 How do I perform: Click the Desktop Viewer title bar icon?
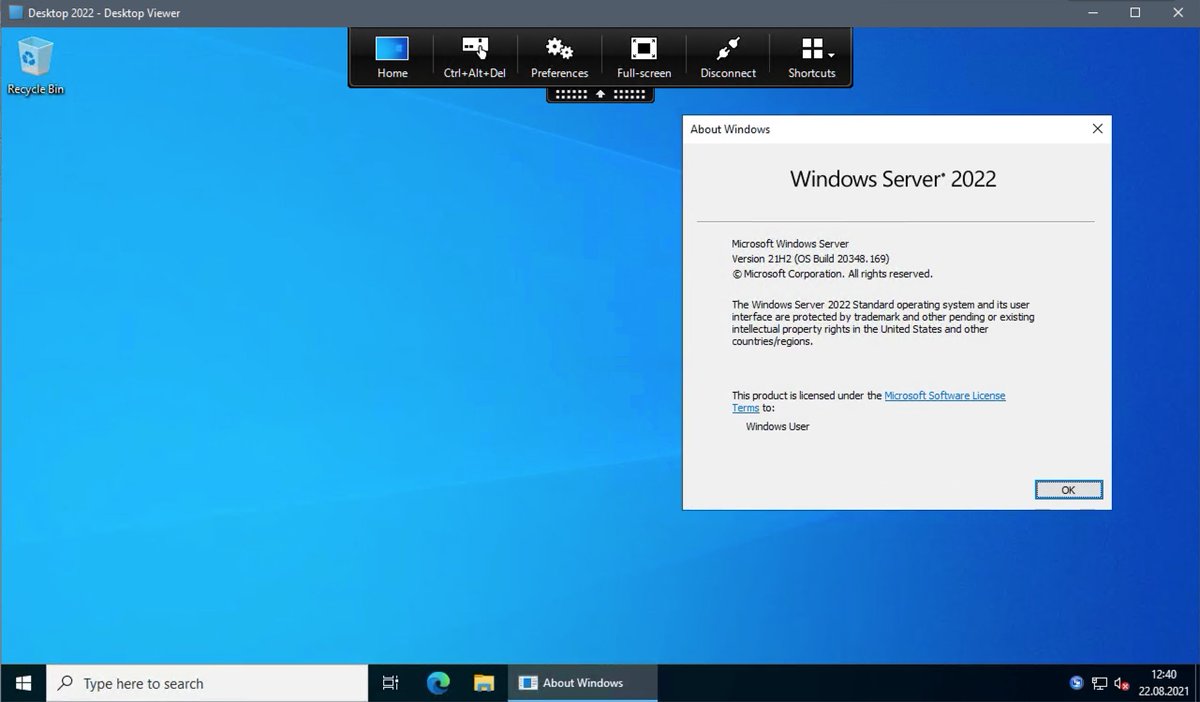point(16,13)
